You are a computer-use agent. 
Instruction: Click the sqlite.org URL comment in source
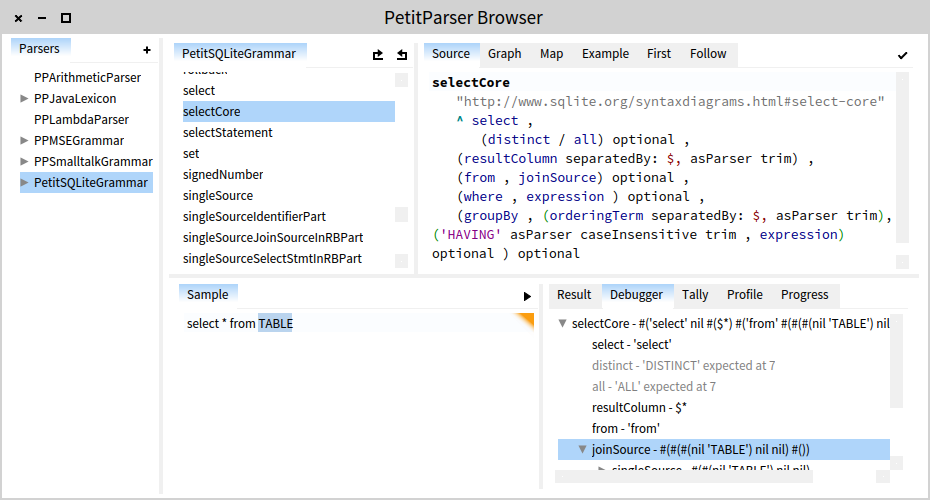pyautogui.click(x=670, y=101)
